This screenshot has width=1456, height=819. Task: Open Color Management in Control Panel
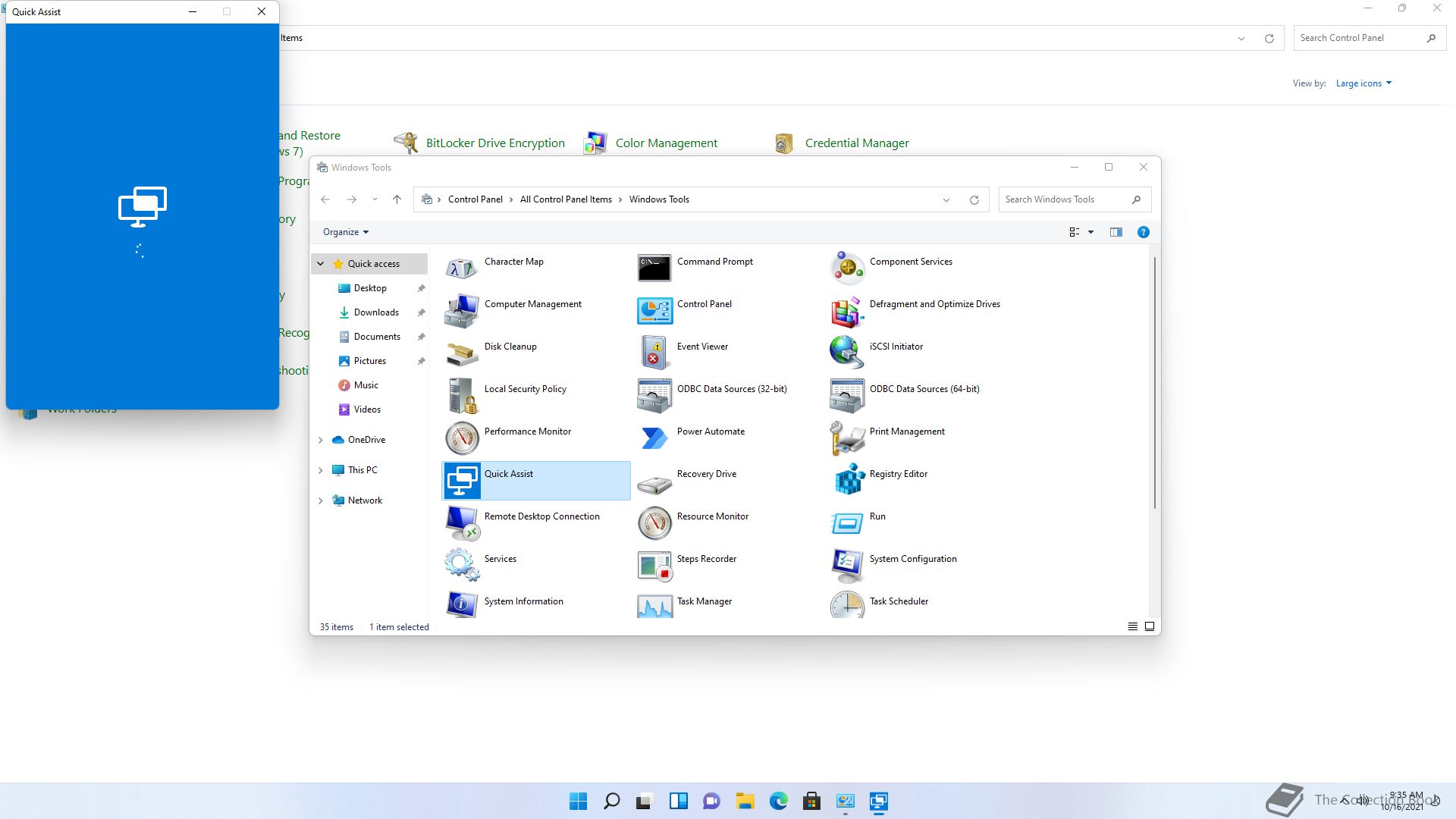click(651, 143)
